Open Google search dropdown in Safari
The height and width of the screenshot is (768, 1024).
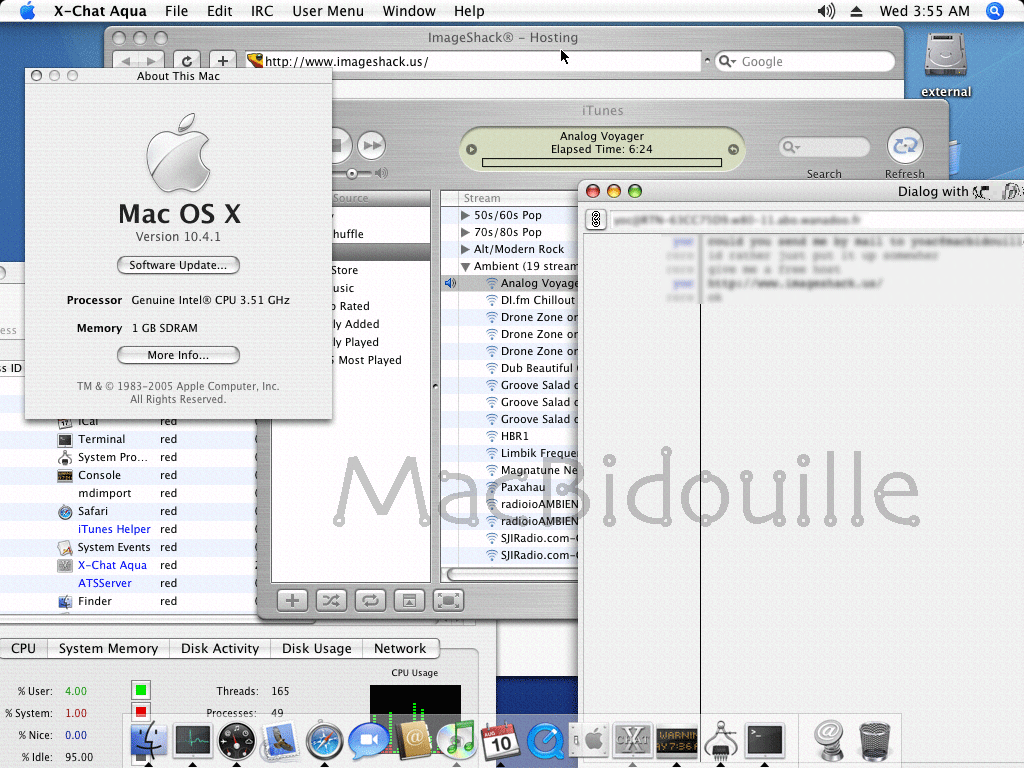(x=726, y=61)
